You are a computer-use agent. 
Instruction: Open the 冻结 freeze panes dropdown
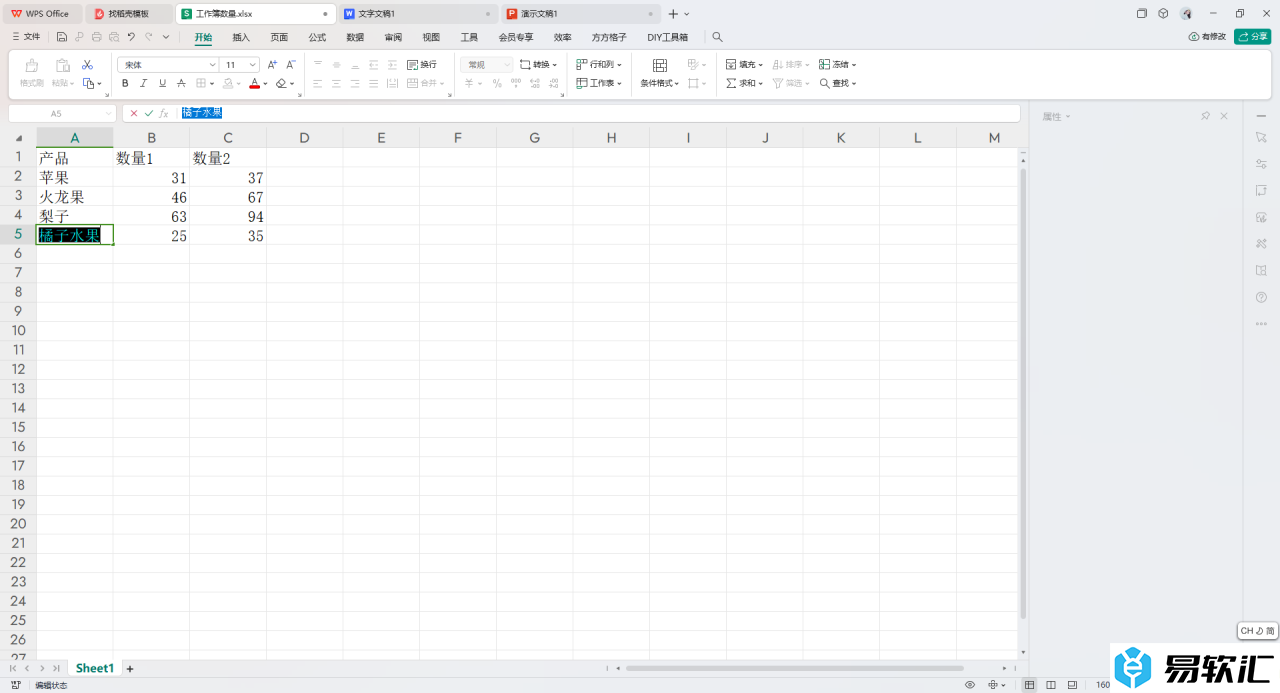click(838, 64)
